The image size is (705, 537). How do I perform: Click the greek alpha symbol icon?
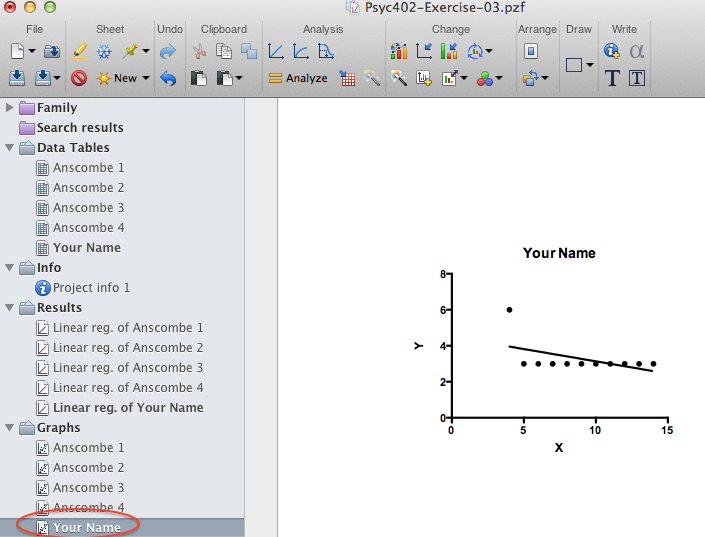point(637,51)
